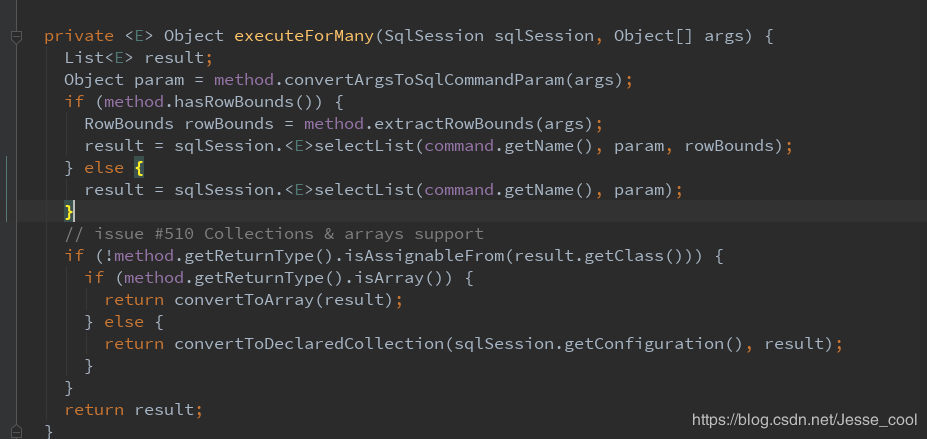Image resolution: width=927 pixels, height=439 pixels.
Task: Click the highlighted opening brace after else
Action: [140, 168]
